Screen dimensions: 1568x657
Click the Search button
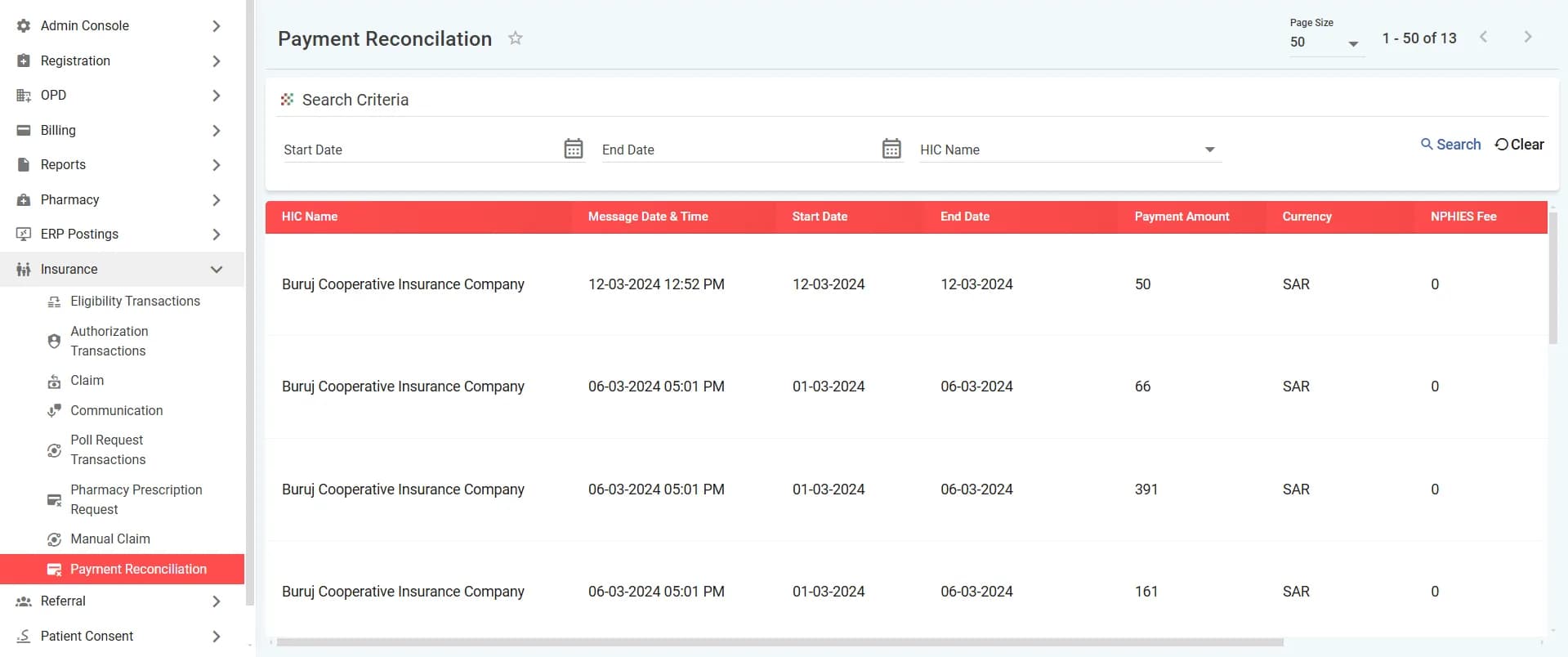pos(1450,145)
